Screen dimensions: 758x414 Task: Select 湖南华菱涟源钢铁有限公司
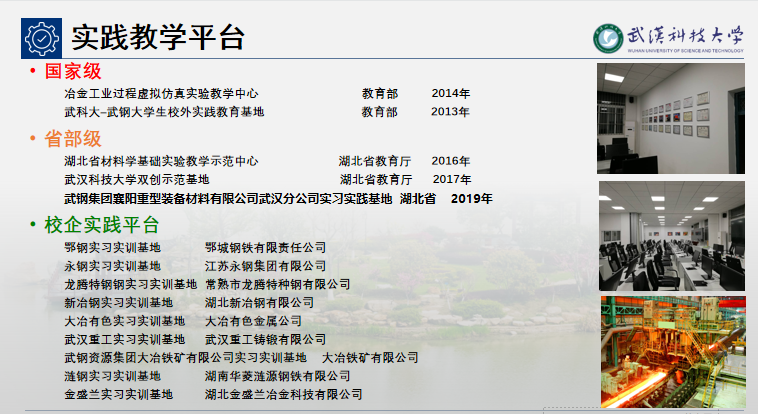[x=277, y=376]
